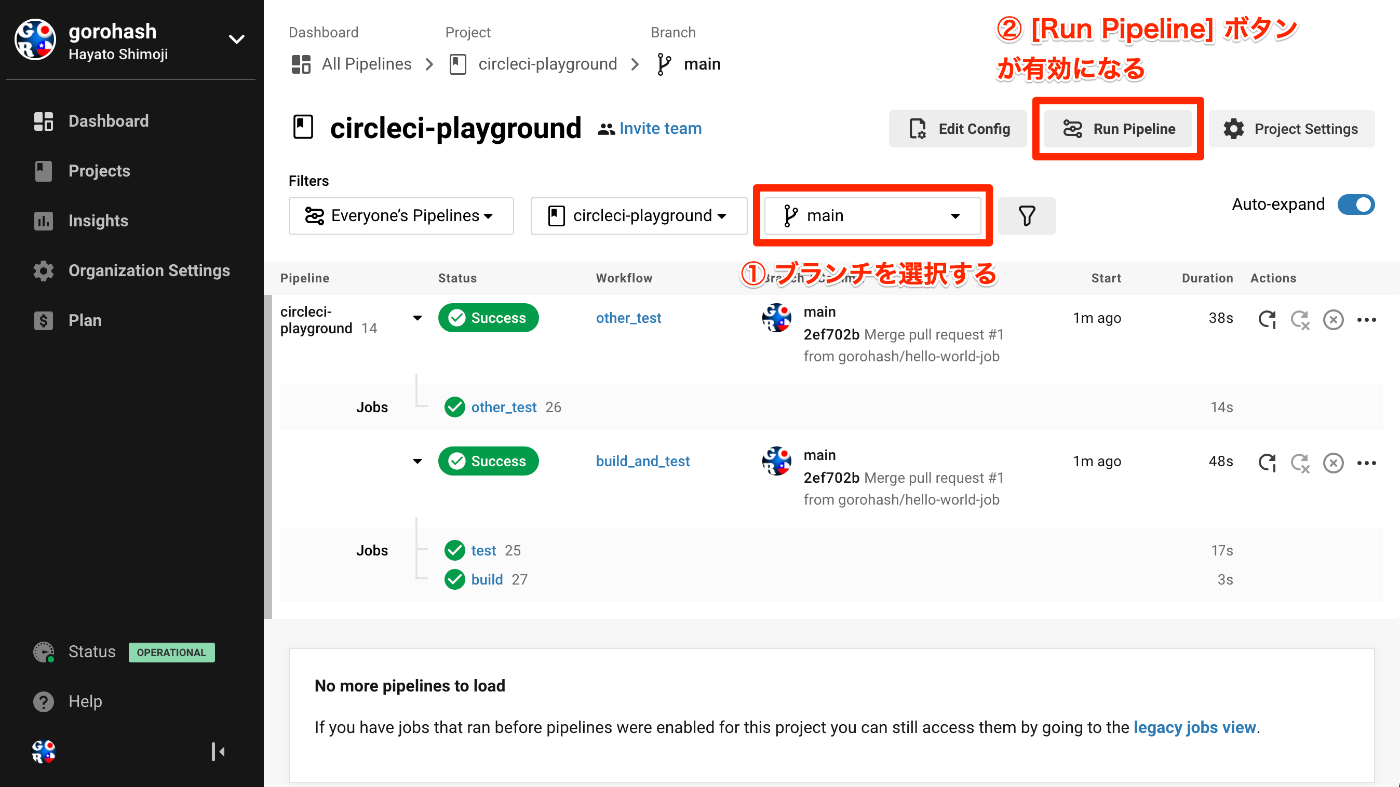Collapse the build_and_test workflow row caret
The image size is (1400, 787).
click(417, 461)
